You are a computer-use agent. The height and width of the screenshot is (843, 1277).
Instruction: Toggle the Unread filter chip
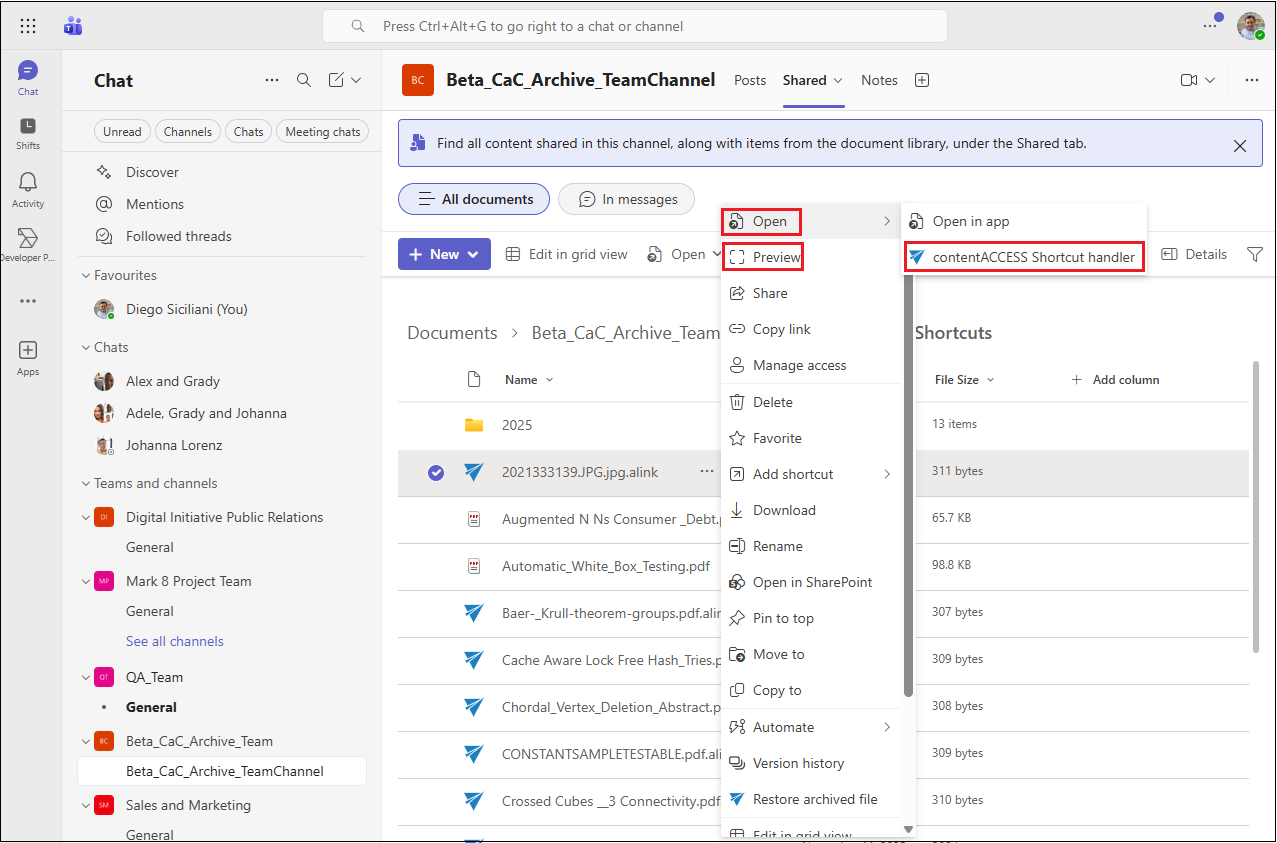pos(122,132)
